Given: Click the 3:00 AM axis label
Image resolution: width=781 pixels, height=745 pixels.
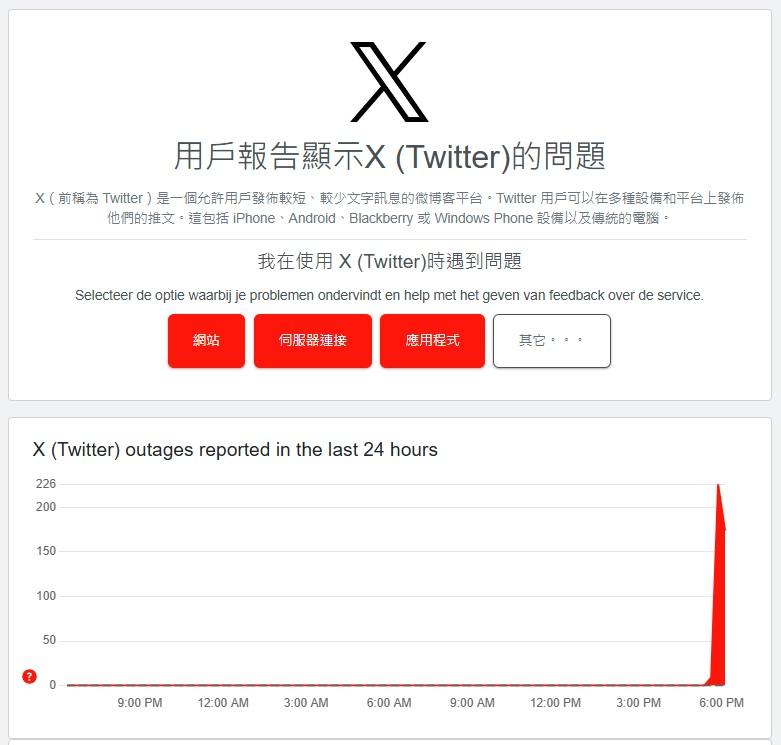Looking at the screenshot, I should [x=306, y=703].
